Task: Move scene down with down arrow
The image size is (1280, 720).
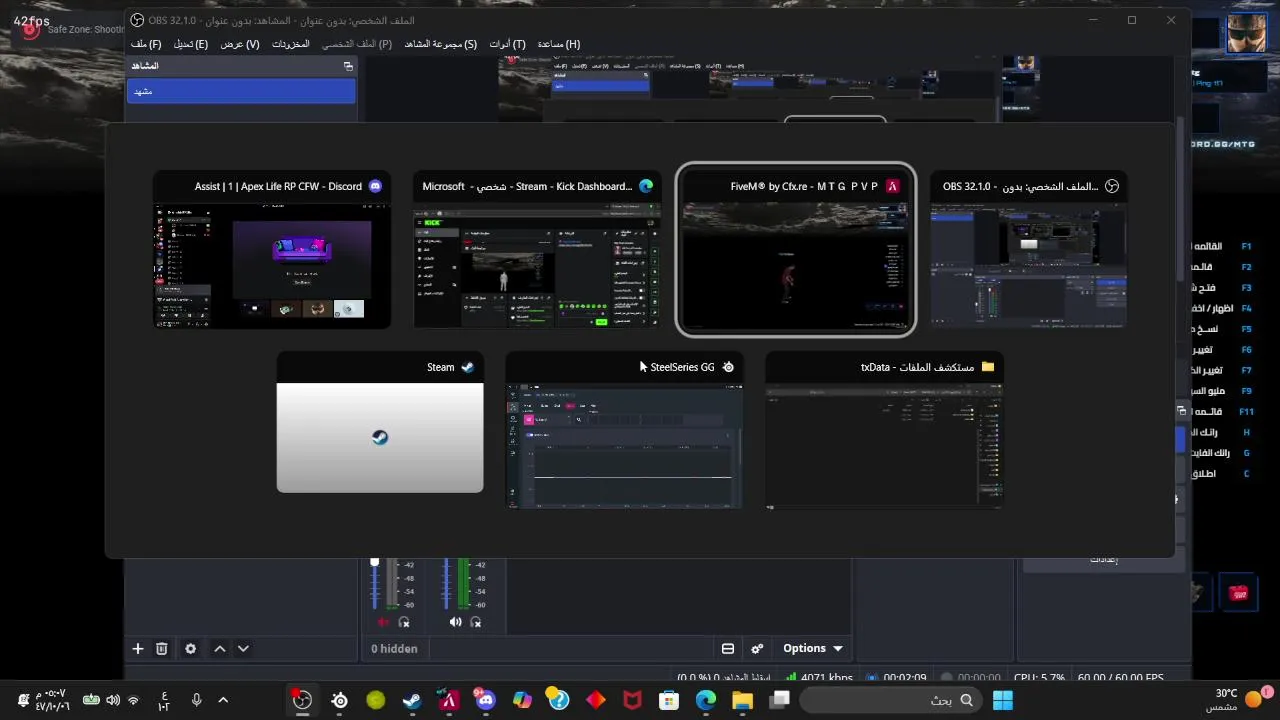Action: coord(243,648)
